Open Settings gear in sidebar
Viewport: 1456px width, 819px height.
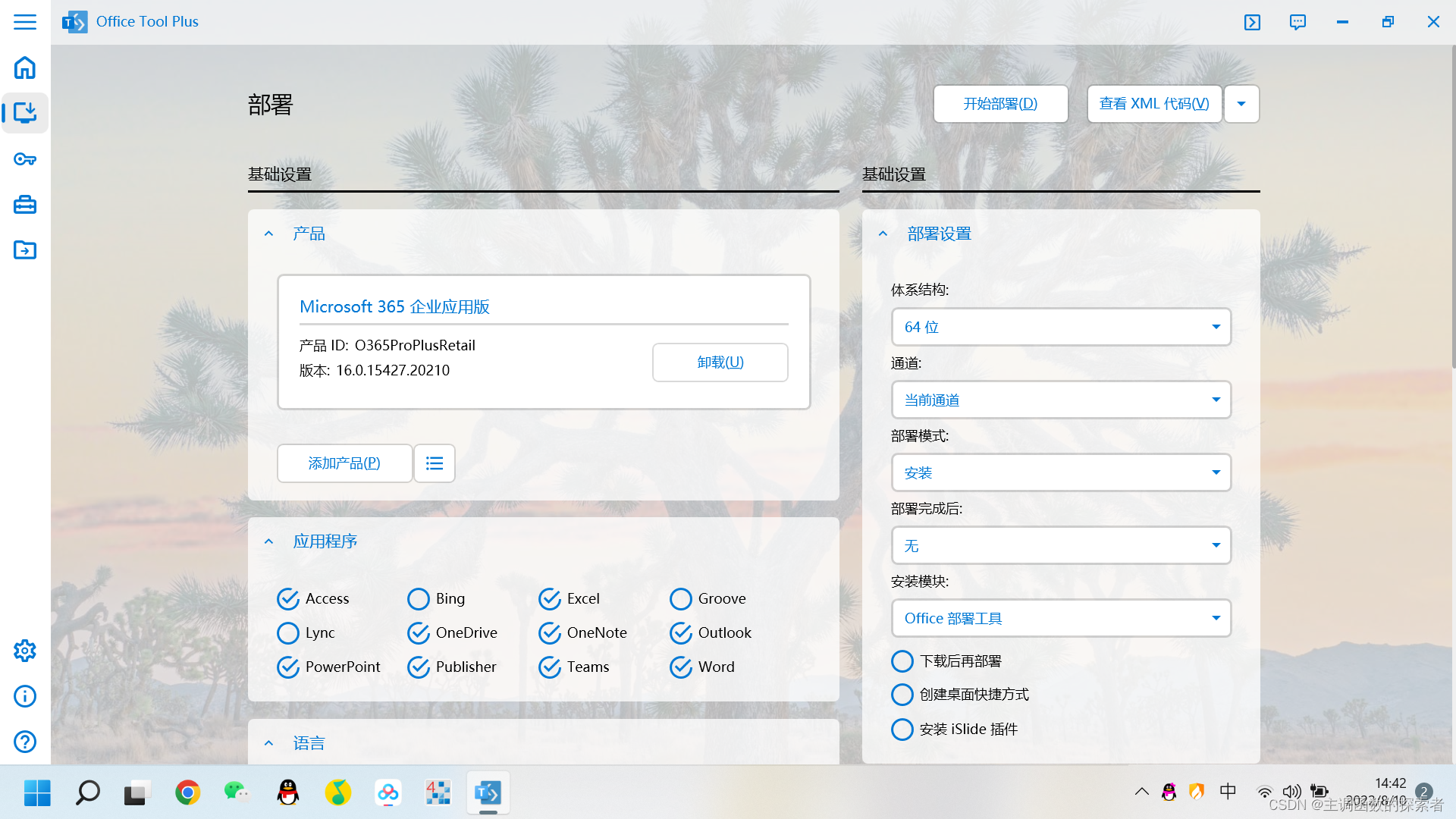tap(25, 651)
